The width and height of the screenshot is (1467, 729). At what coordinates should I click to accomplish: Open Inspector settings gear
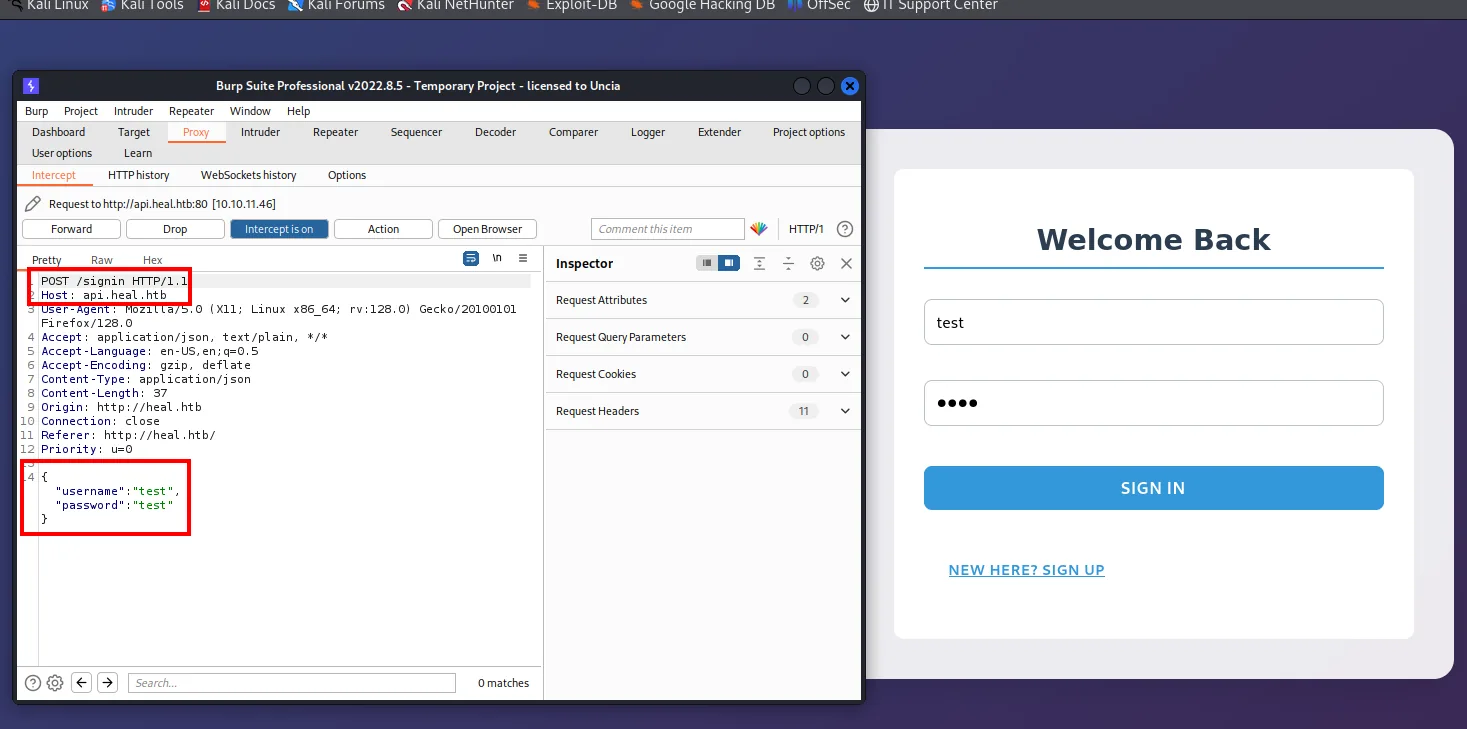[817, 263]
